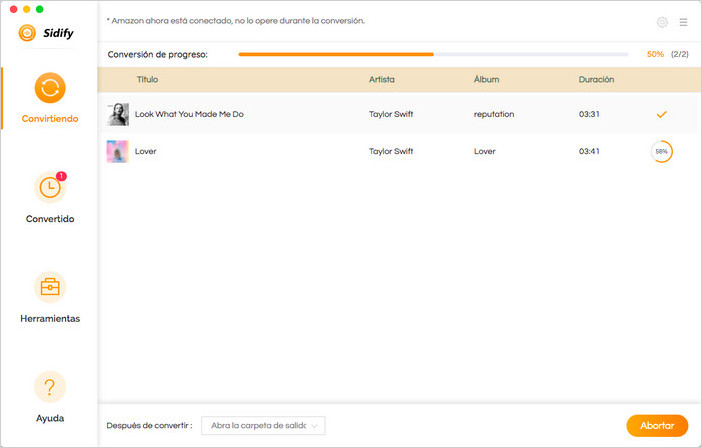The image size is (702, 448).
Task: Click the Lover album name cell
Action: 484,151
